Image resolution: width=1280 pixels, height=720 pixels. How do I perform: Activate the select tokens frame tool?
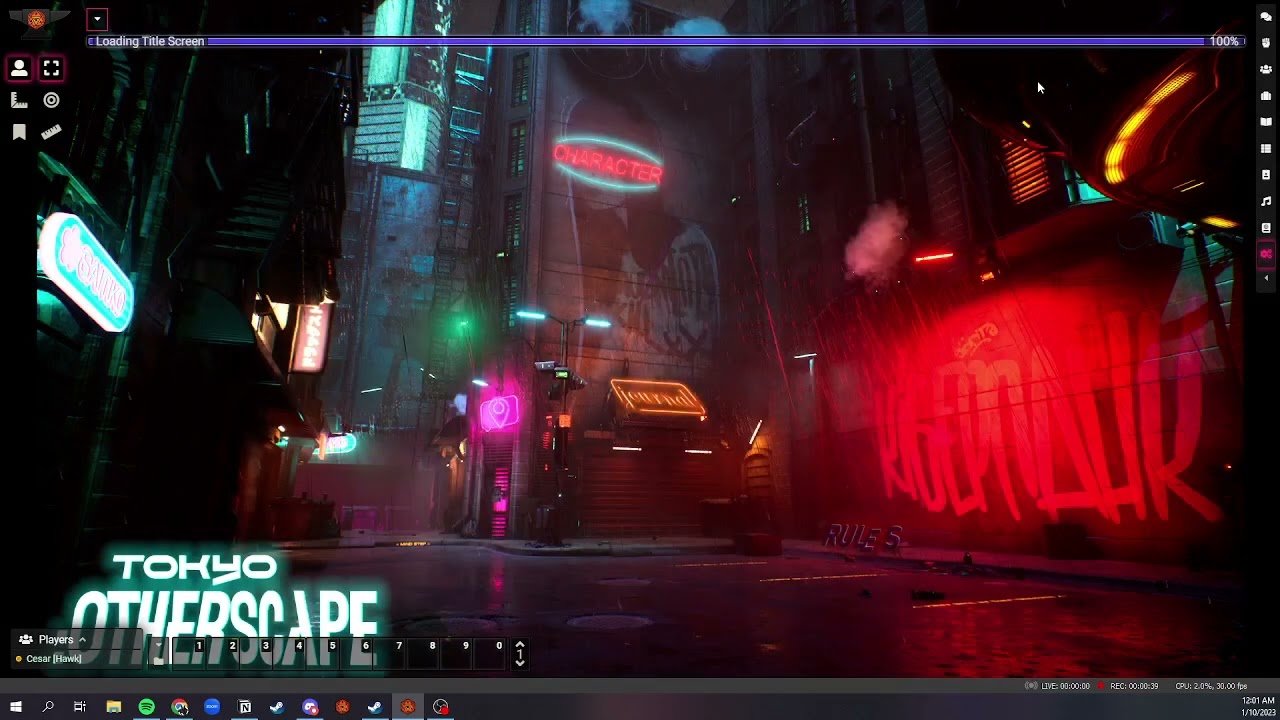[x=51, y=68]
